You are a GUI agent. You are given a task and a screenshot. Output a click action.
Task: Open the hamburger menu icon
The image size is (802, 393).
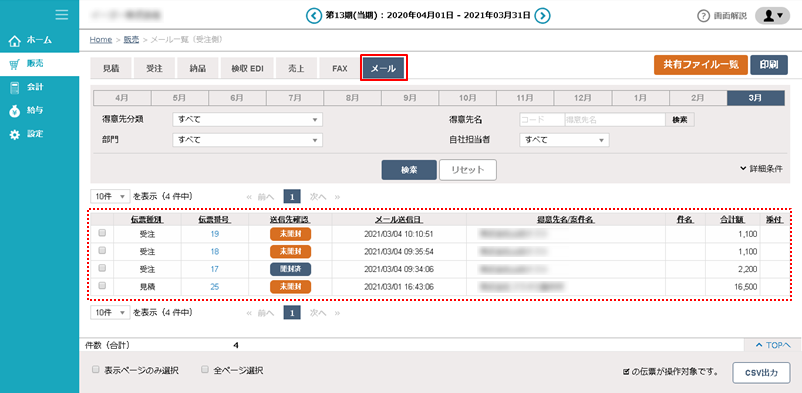62,15
